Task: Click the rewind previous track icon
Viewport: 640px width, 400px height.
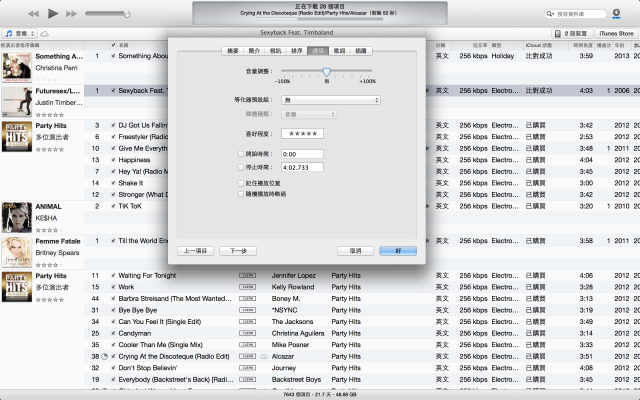Action: click(x=33, y=14)
